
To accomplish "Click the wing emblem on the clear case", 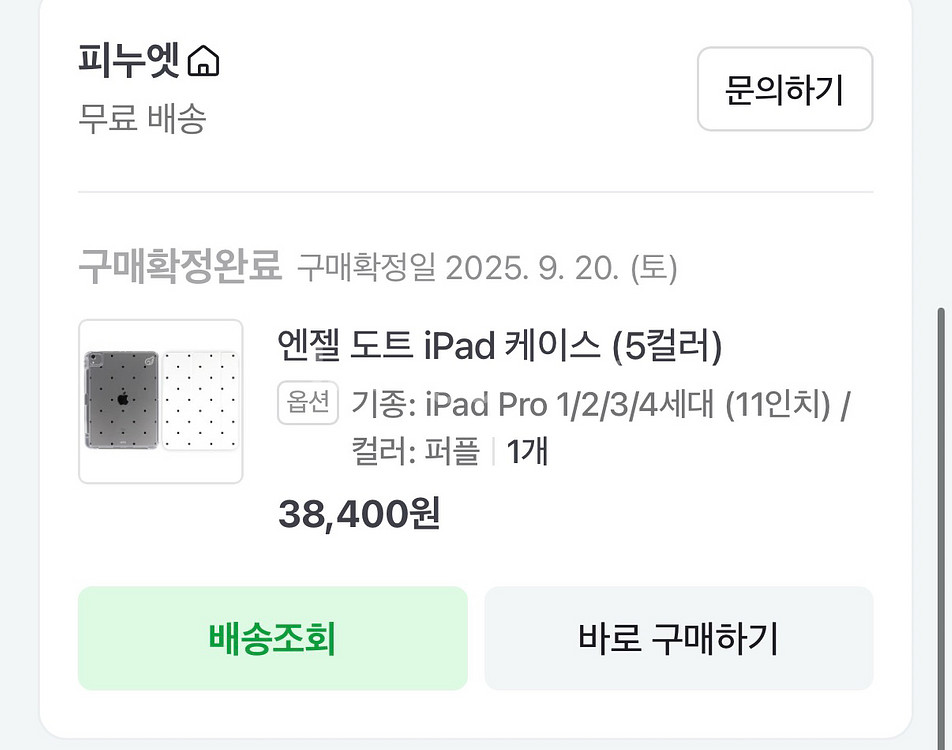I will click(x=149, y=360).
